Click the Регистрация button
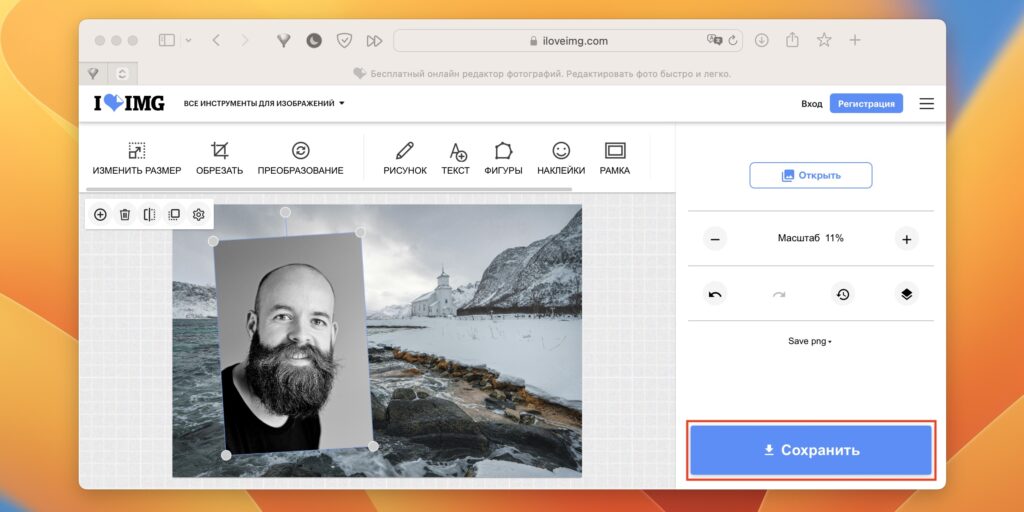 (x=866, y=104)
